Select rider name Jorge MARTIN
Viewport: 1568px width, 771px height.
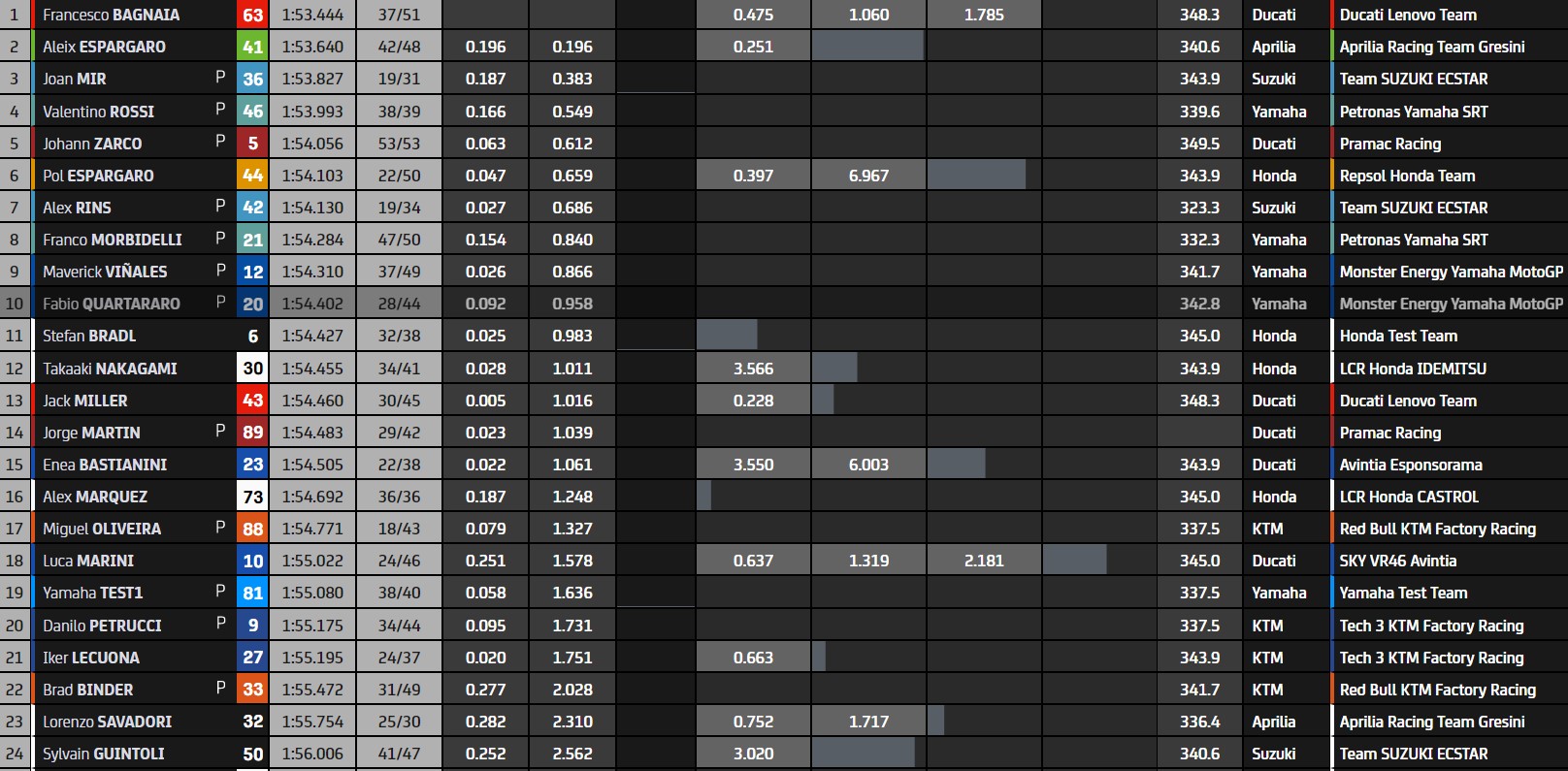tap(91, 433)
